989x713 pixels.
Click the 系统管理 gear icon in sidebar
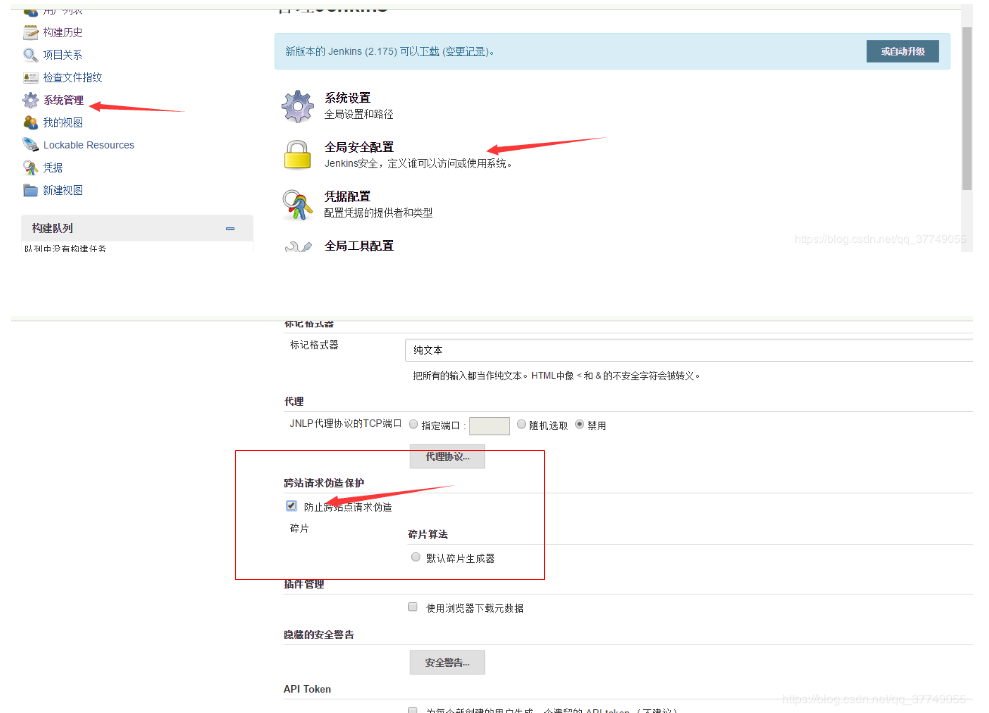pos(30,100)
